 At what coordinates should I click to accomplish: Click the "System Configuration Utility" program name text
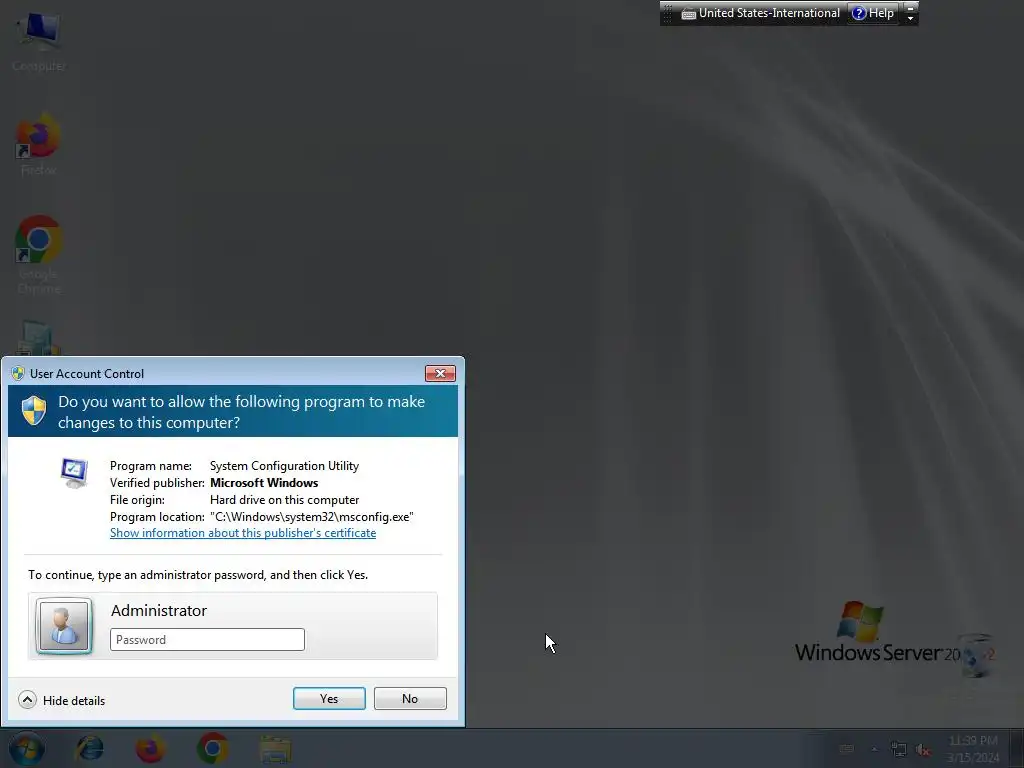pyautogui.click(x=284, y=466)
